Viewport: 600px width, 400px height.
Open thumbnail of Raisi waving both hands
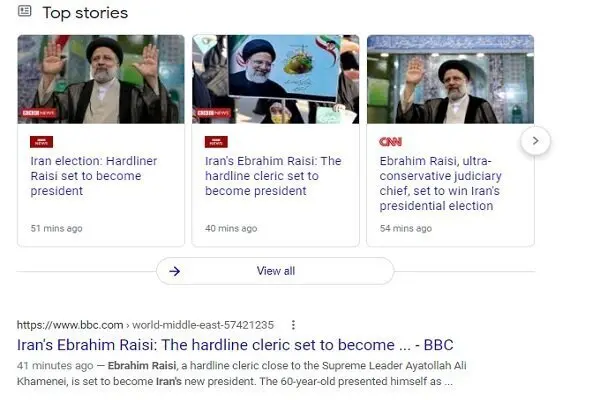pos(101,79)
